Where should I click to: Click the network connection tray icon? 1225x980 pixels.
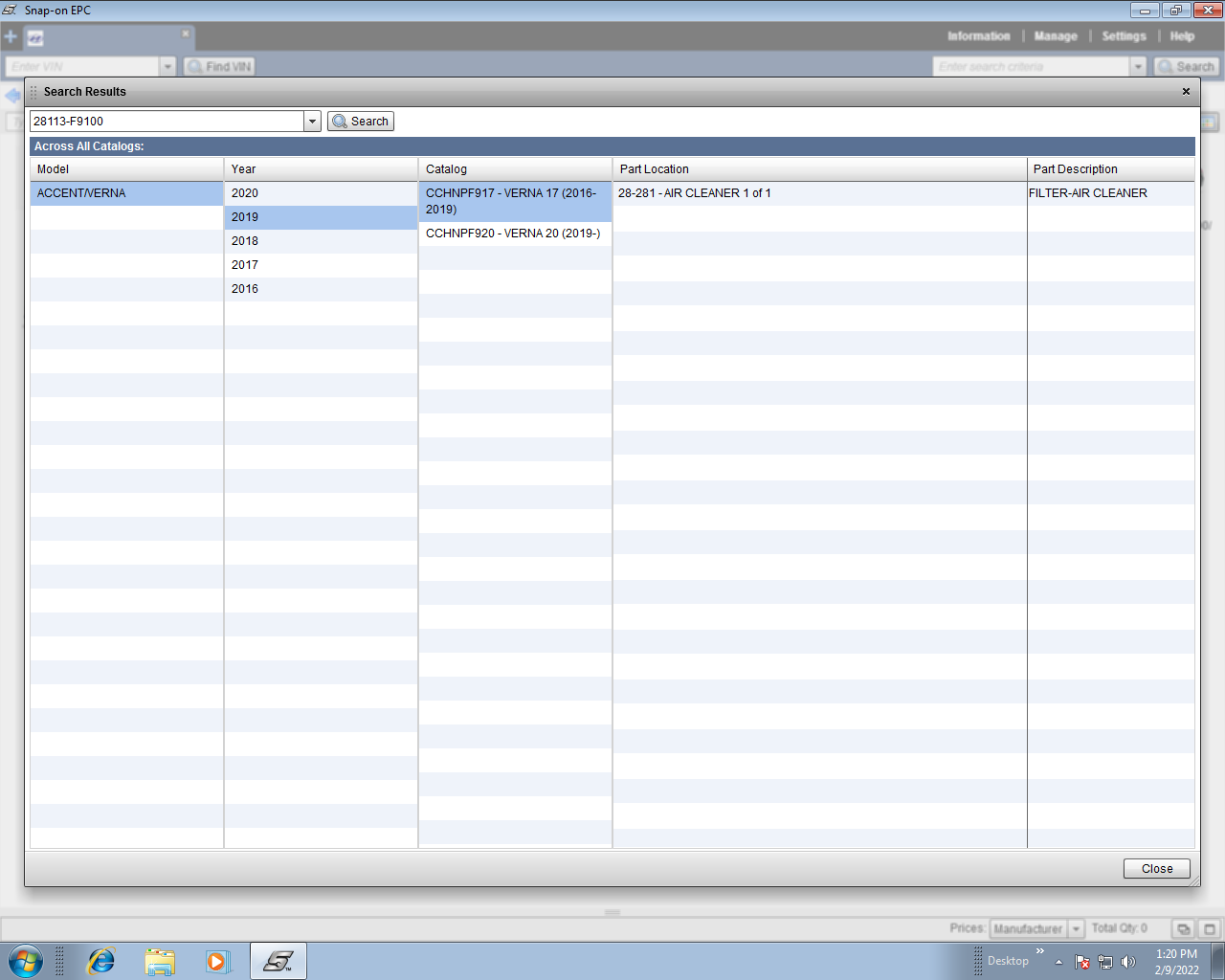pos(1105,962)
